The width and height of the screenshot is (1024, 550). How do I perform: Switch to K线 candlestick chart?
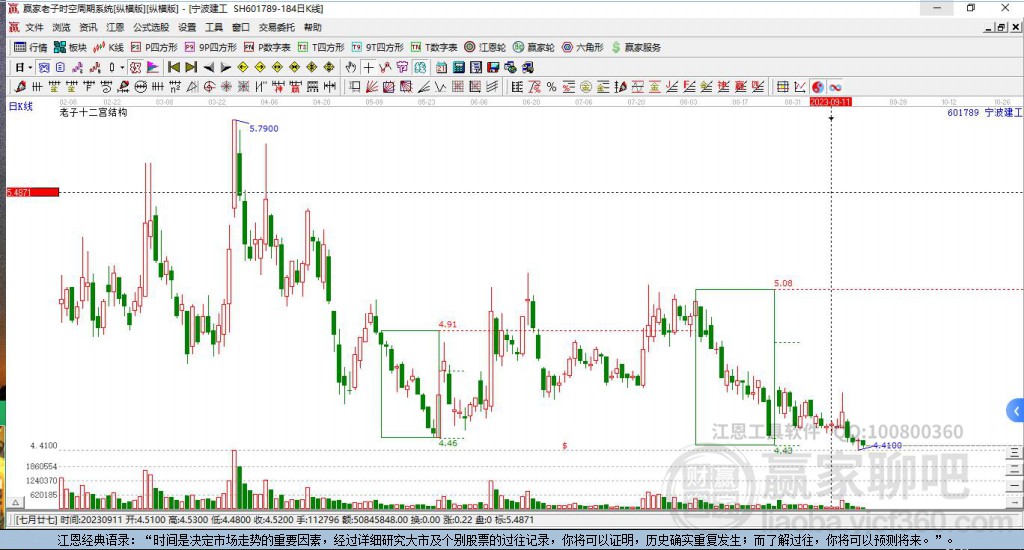click(108, 47)
